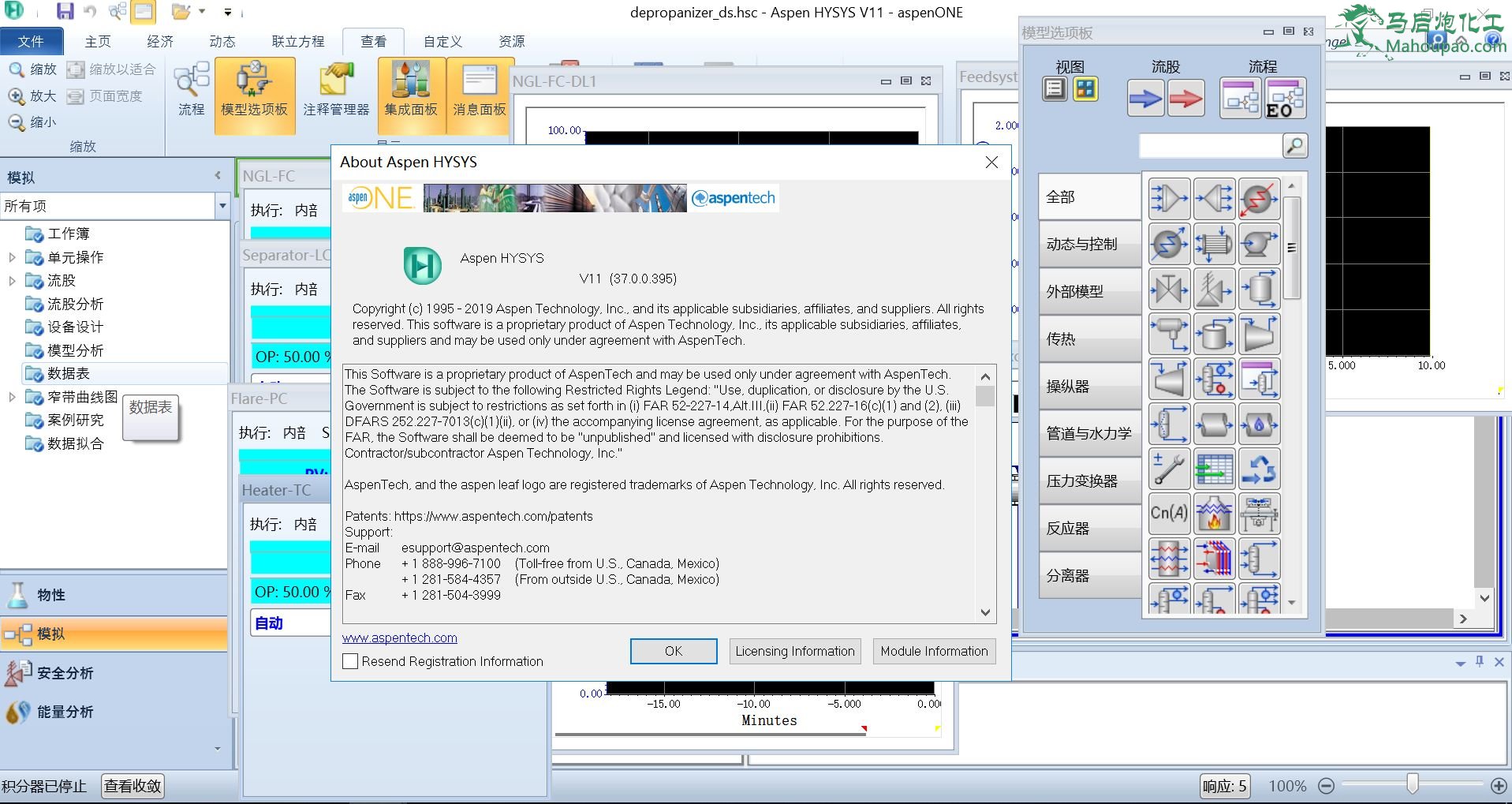
Task: Tick Resend Registration Information checkbox
Action: (x=350, y=661)
